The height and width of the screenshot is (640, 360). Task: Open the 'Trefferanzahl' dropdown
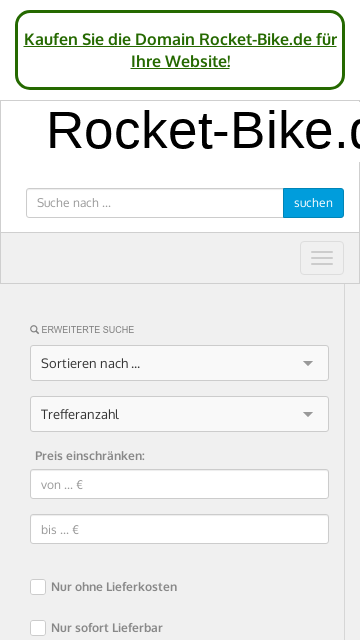click(x=179, y=414)
